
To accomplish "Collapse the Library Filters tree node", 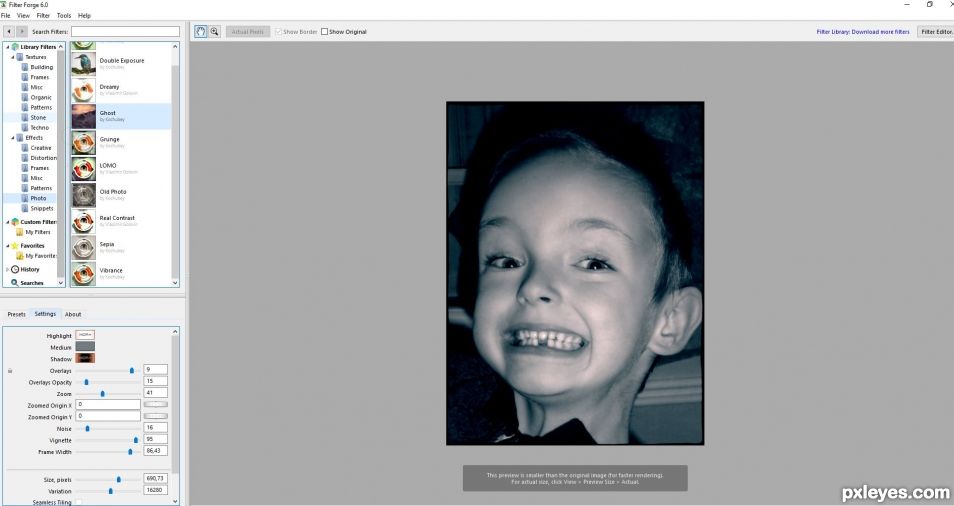I will tap(8, 47).
